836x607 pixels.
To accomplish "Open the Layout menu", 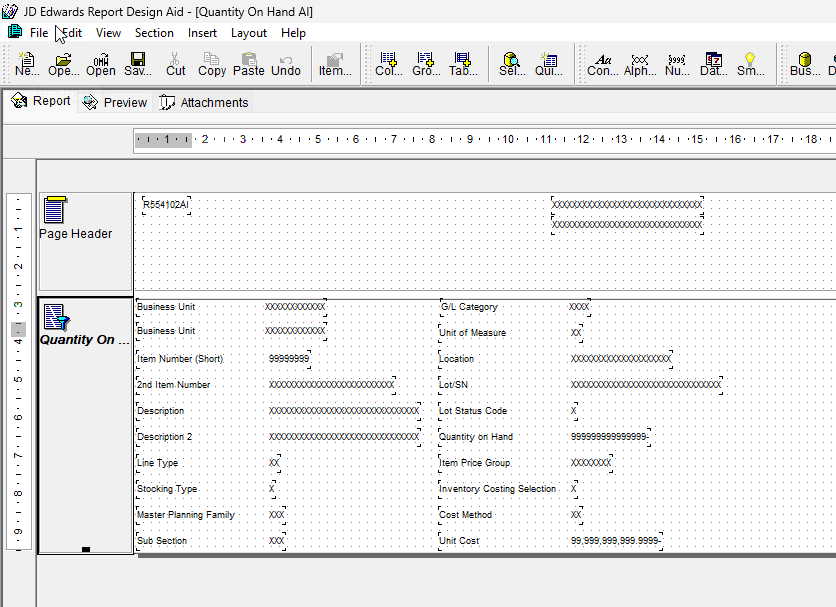I will (x=248, y=33).
